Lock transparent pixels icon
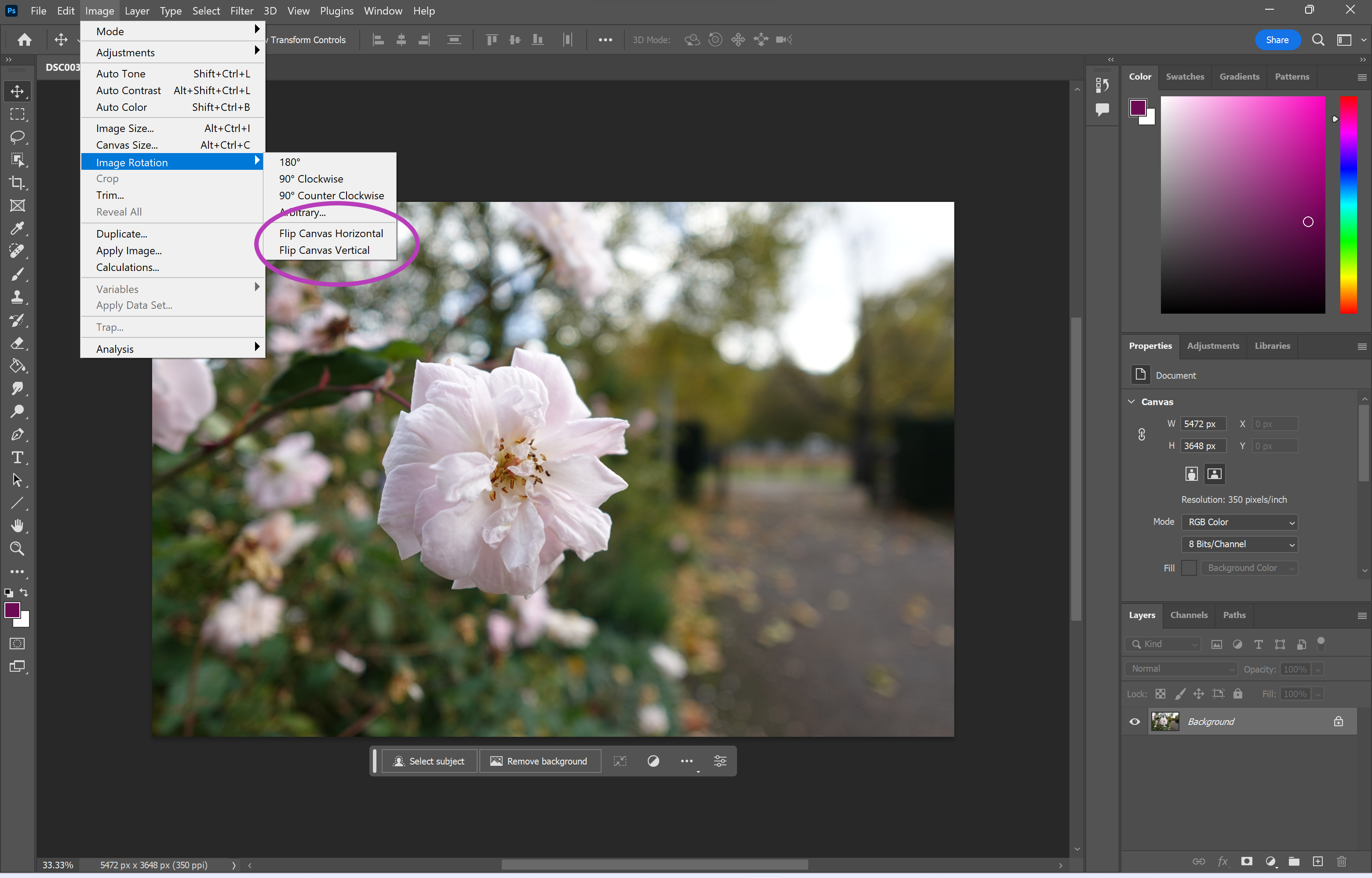Viewport: 1372px width, 878px height. click(x=1160, y=694)
